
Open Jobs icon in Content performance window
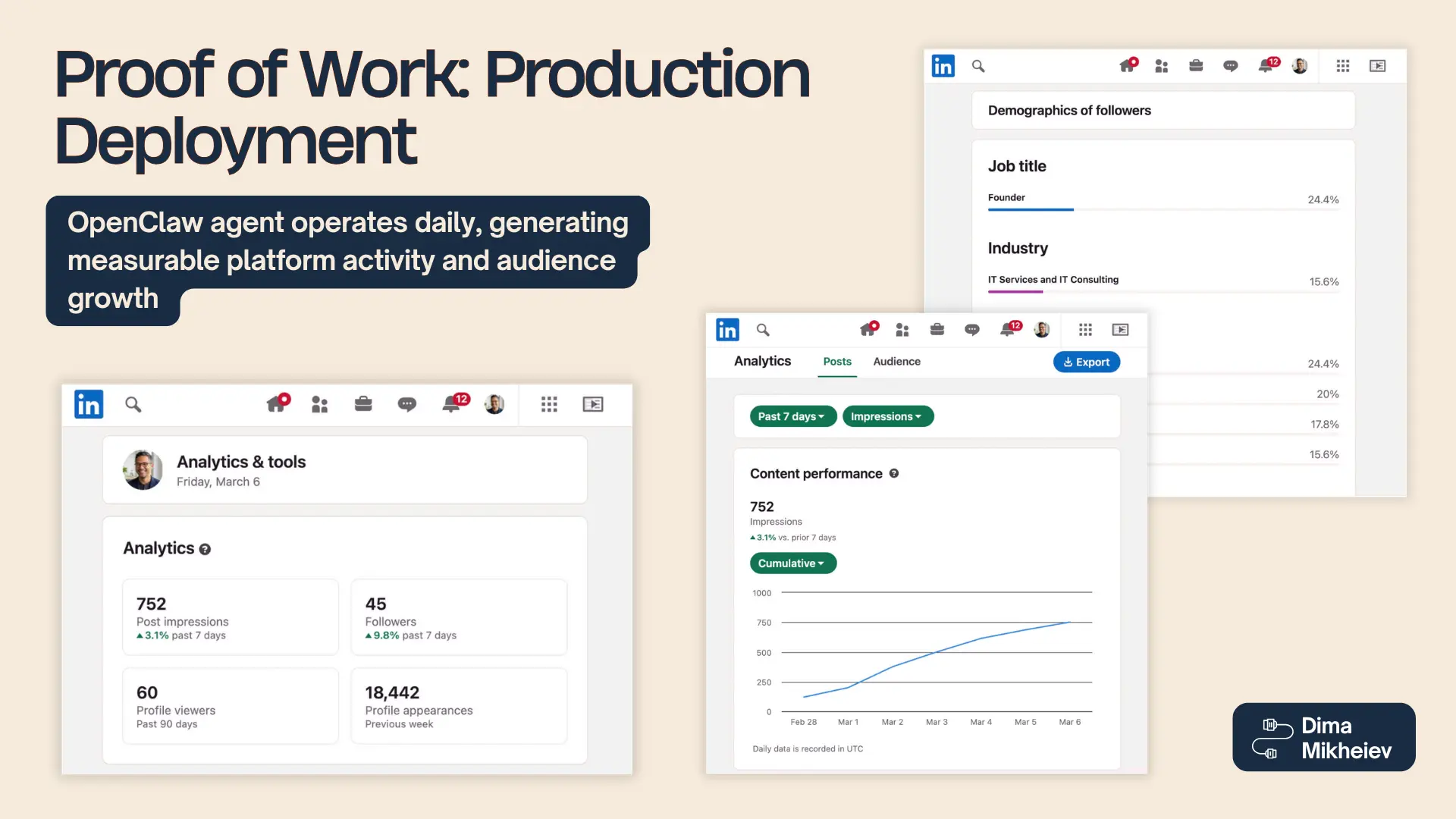937,330
